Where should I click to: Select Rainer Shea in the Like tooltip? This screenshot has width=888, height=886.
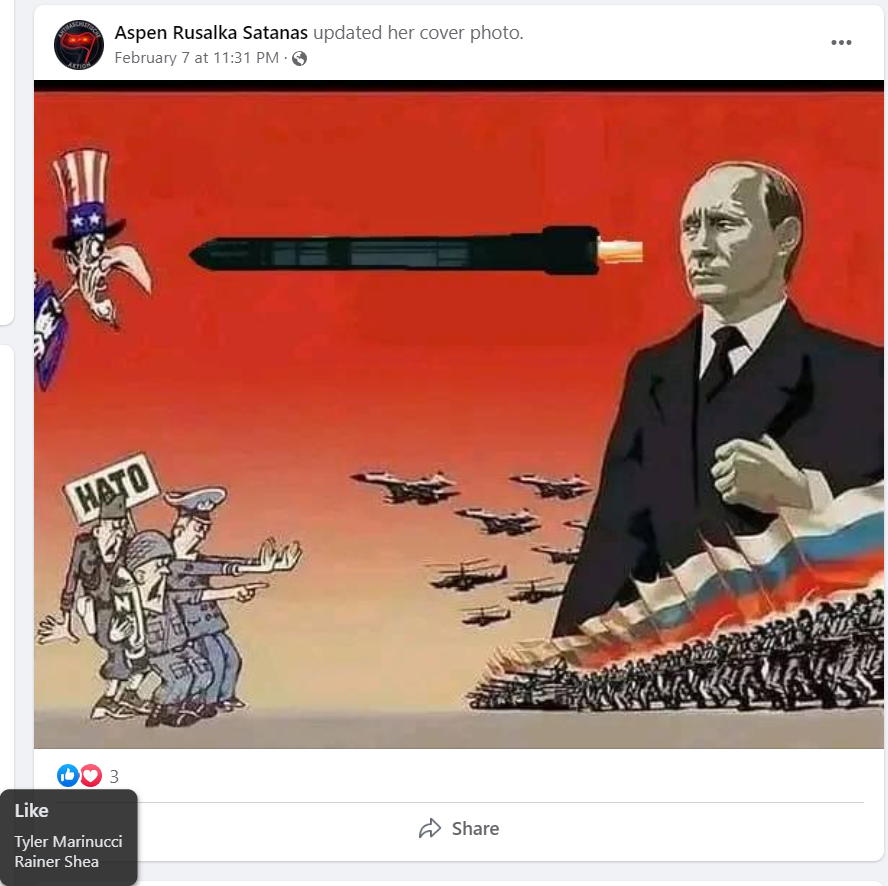[57, 862]
